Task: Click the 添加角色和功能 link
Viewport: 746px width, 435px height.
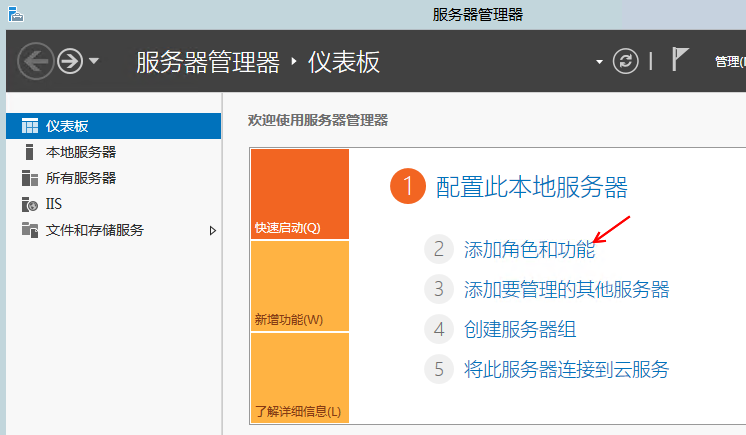Action: (x=529, y=249)
